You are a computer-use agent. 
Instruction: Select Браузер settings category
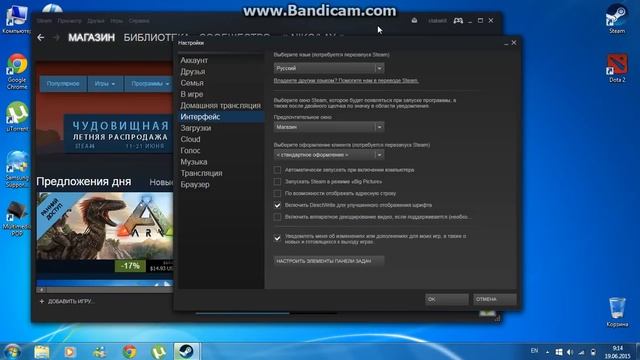click(x=195, y=184)
